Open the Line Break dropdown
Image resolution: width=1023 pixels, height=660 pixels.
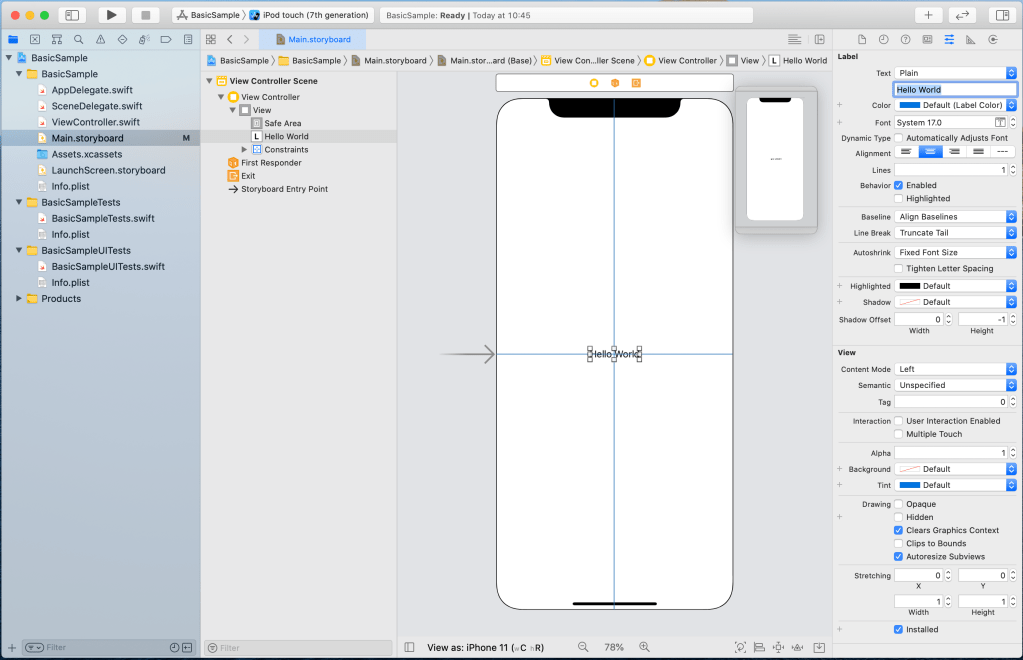[x=955, y=233]
